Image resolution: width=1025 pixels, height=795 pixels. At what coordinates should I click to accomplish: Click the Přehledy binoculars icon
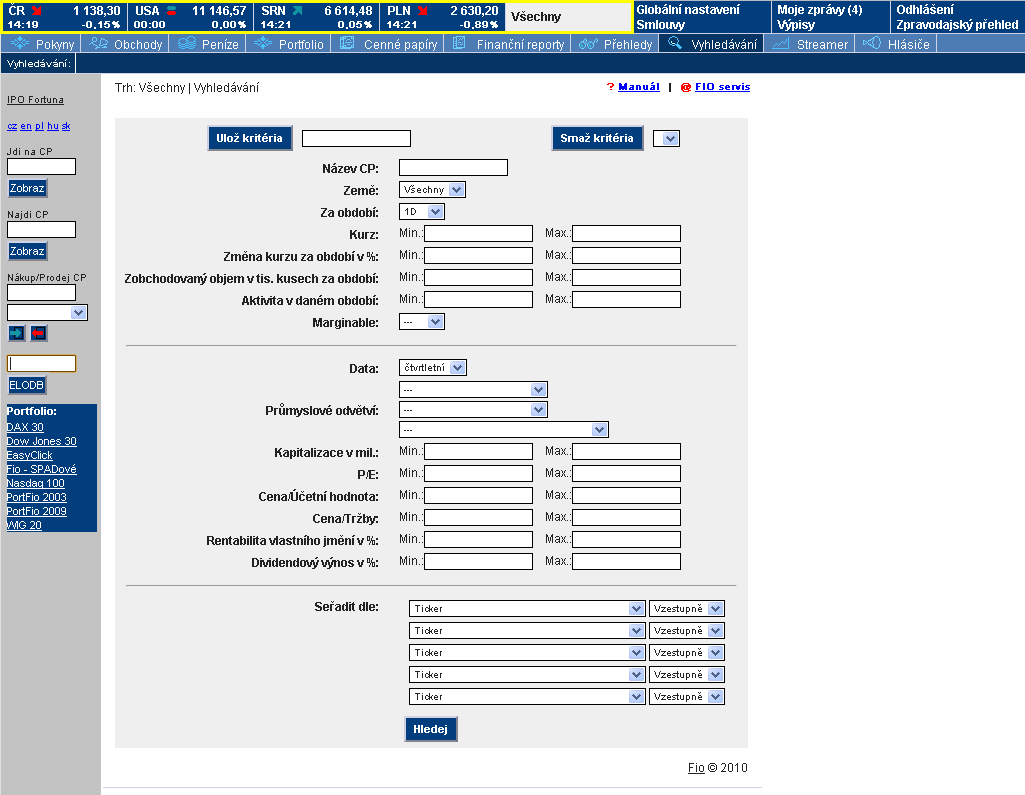[588, 44]
